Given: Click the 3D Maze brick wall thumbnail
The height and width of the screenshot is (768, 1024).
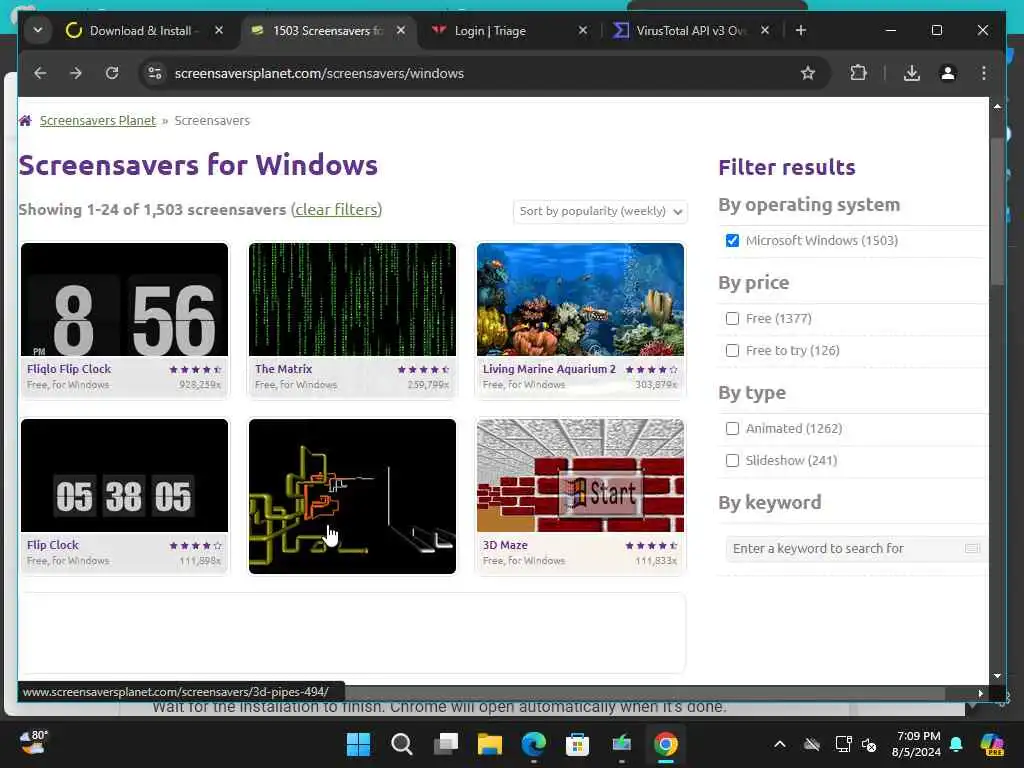Looking at the screenshot, I should (x=581, y=475).
